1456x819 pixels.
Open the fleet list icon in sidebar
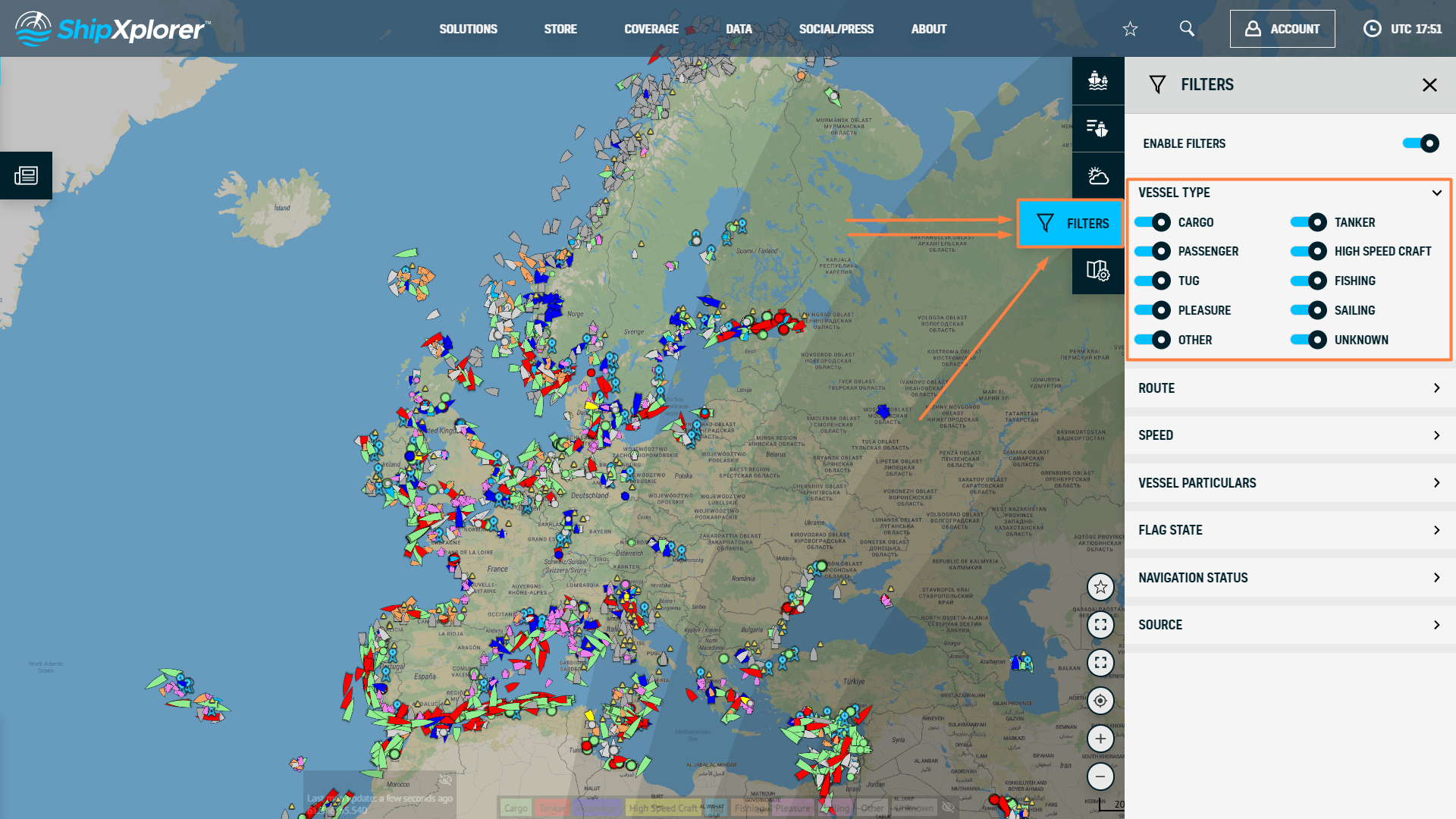point(1097,128)
